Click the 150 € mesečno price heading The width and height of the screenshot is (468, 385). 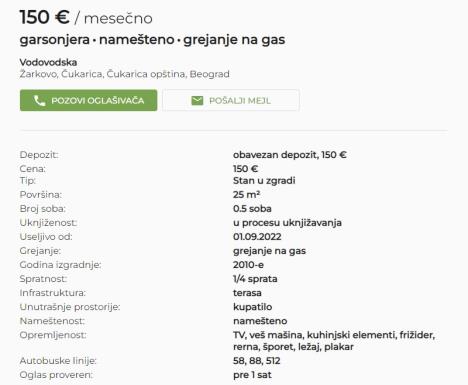tap(86, 17)
